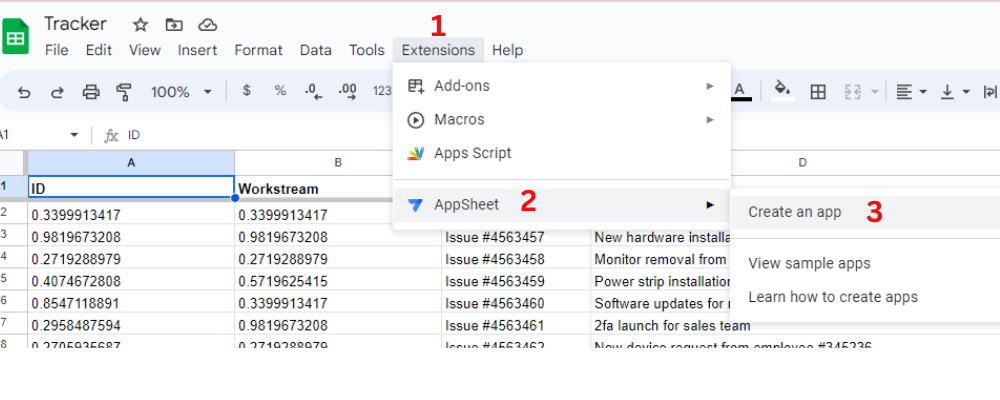Viewport: 1000px width, 400px height.
Task: Select cell Issue #4563457
Action: point(516,237)
